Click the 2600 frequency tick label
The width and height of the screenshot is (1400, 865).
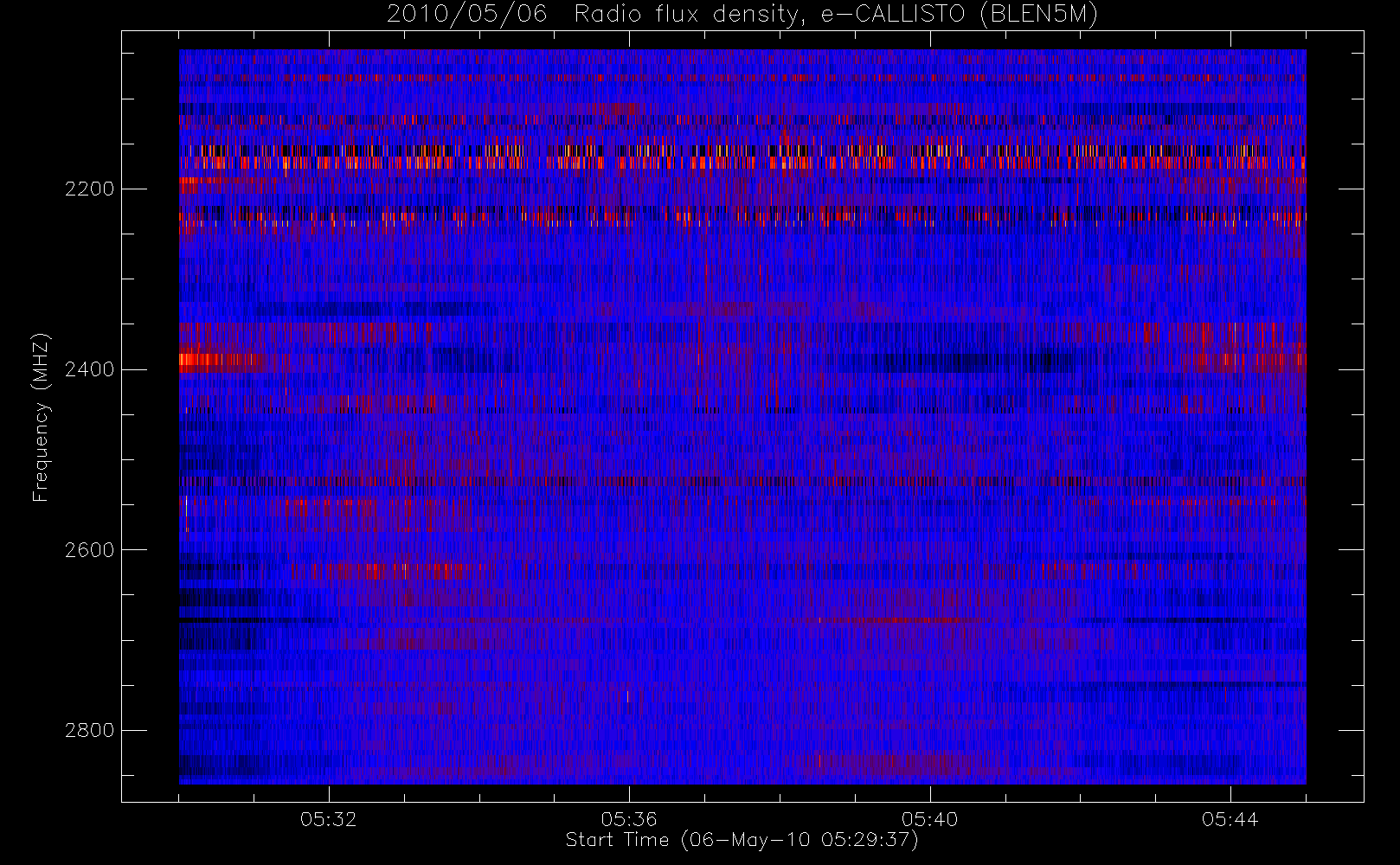pyautogui.click(x=89, y=550)
